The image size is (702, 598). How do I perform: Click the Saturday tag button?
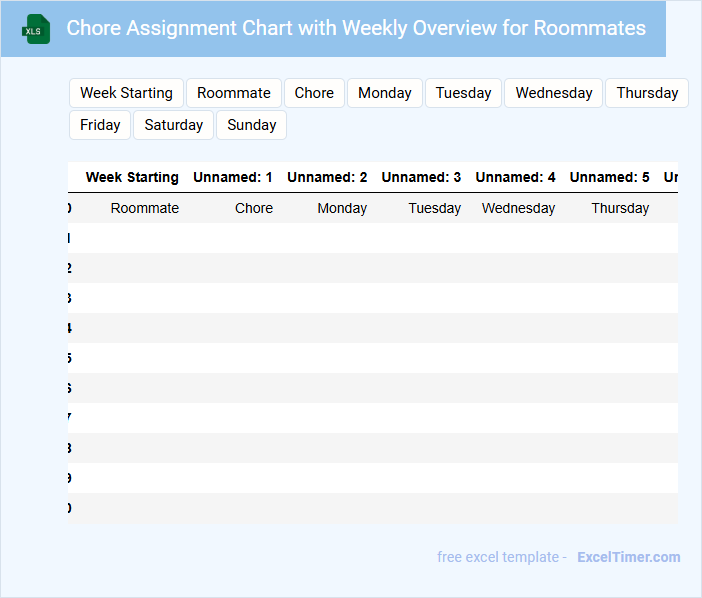pos(174,125)
